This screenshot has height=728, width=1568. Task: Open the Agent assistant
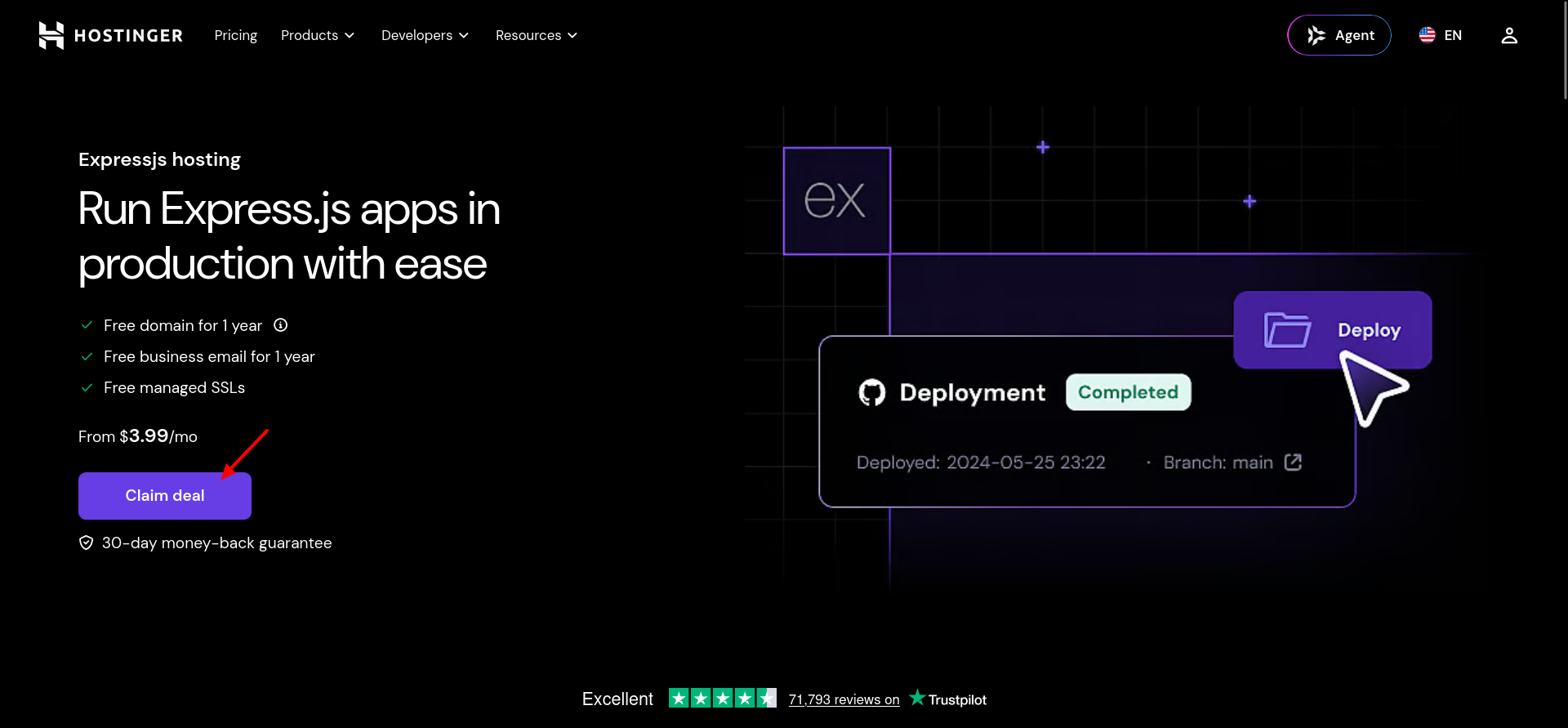point(1339,35)
